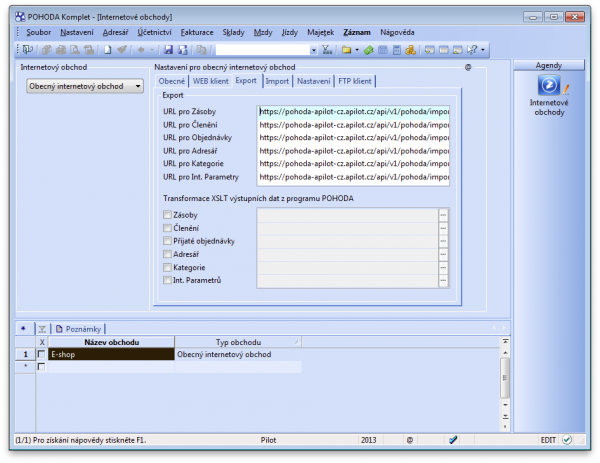This screenshot has width=600, height=463.
Task: Click the new record blank page icon
Action: (x=108, y=50)
